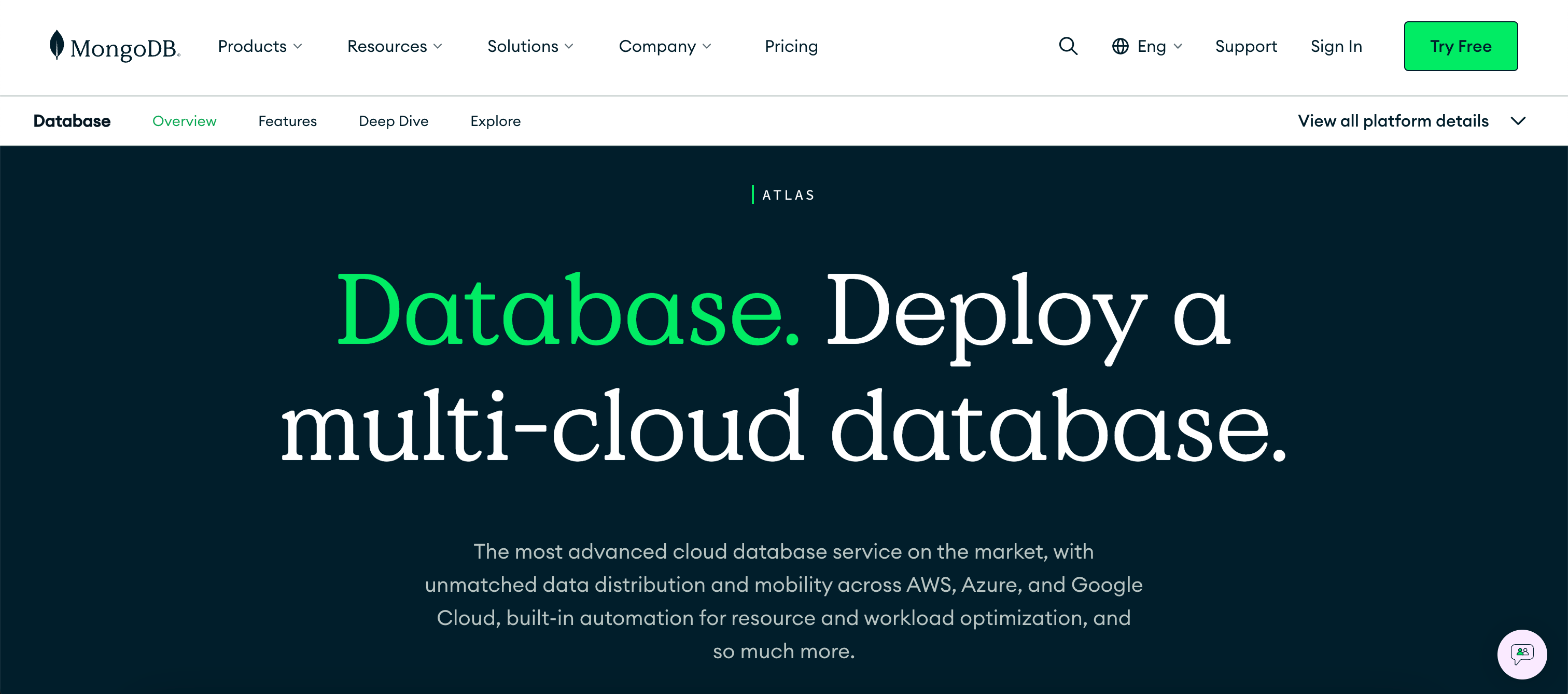Viewport: 1568px width, 694px height.
Task: Click Sign In
Action: point(1336,46)
